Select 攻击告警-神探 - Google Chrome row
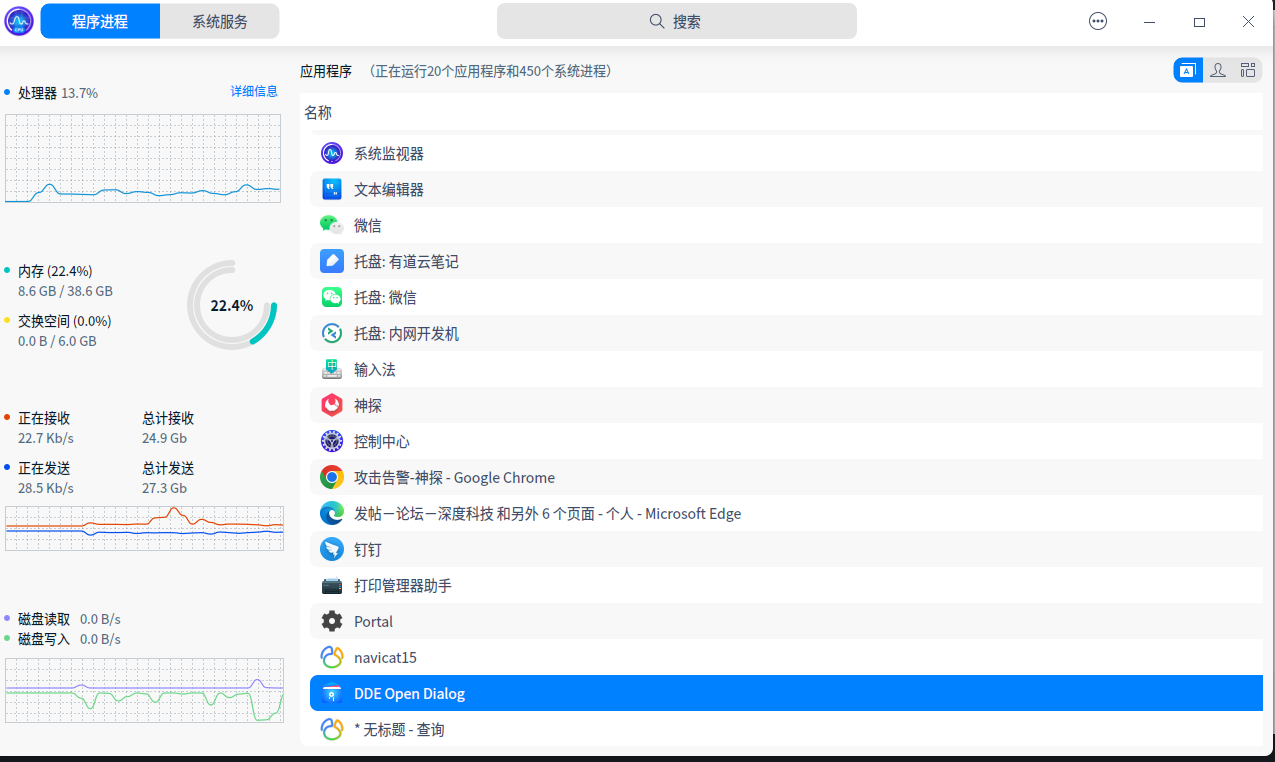Viewport: 1275px width, 762px height. [x=786, y=477]
